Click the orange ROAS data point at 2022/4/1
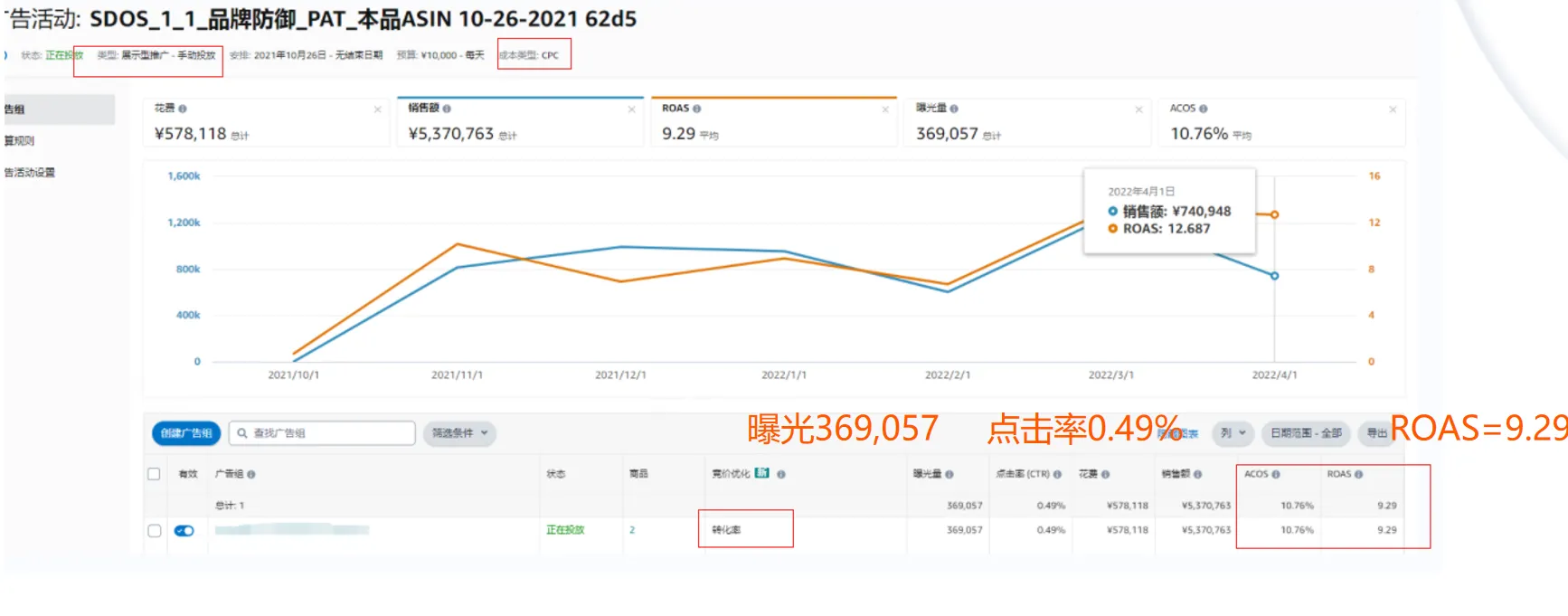This screenshot has width=1568, height=616. pyautogui.click(x=1274, y=214)
